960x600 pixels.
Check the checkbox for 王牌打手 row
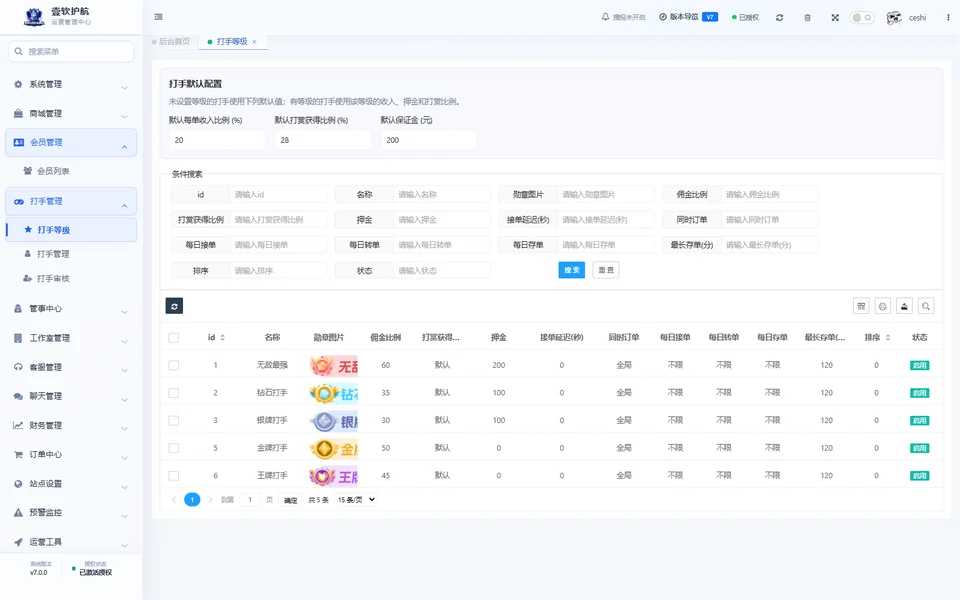tap(174, 476)
